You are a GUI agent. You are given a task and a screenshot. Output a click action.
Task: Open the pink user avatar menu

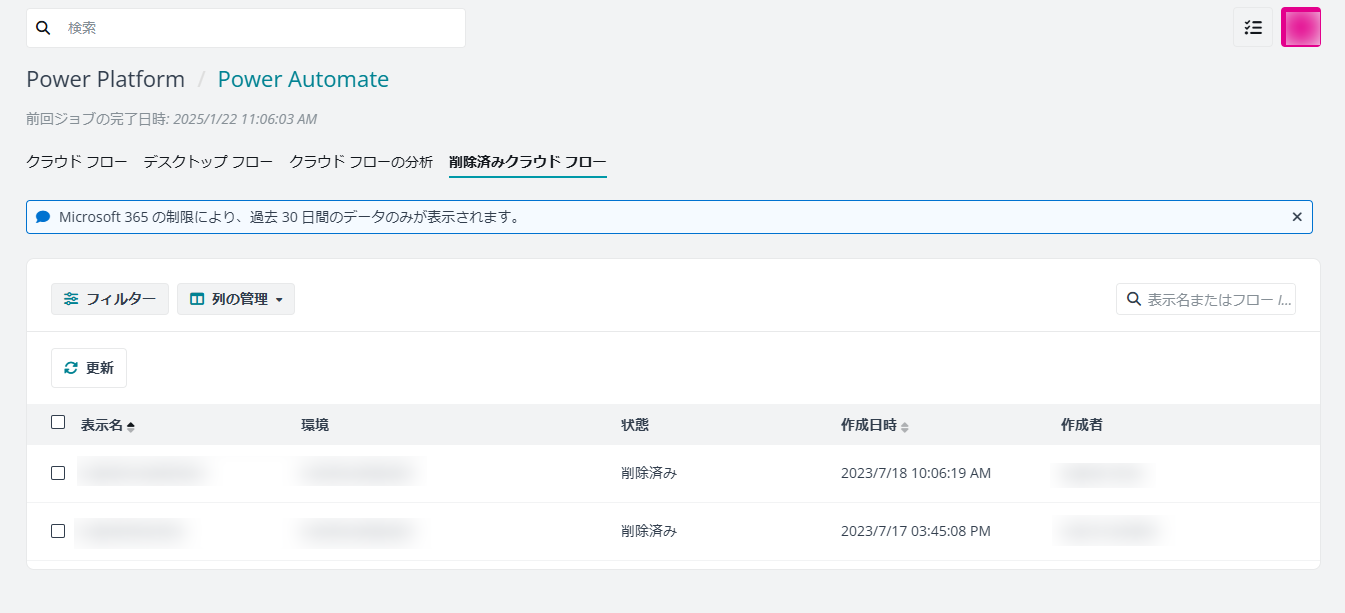1301,27
